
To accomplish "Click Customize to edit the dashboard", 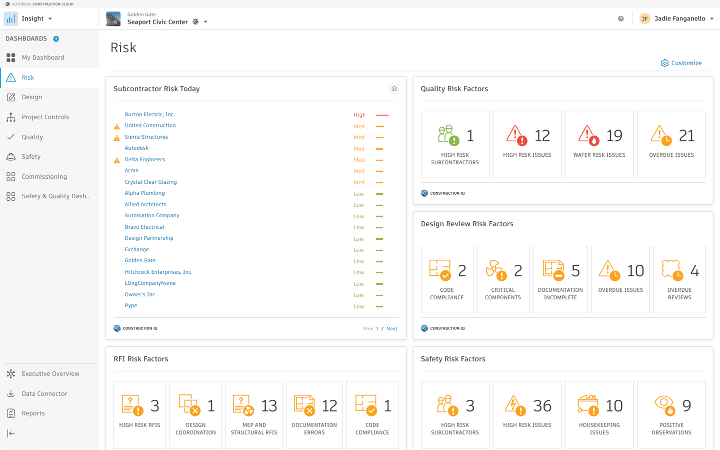I will (681, 63).
